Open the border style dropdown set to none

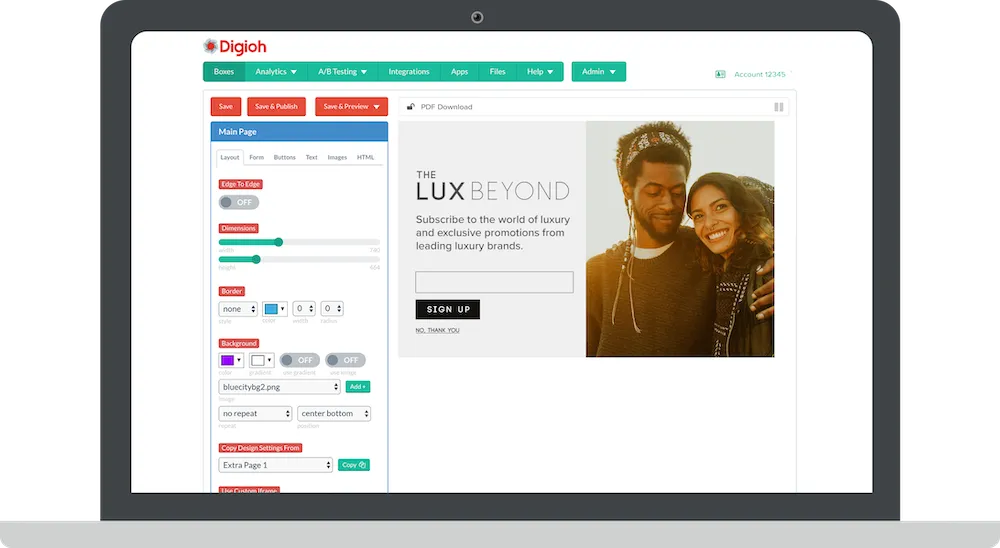[x=238, y=309]
